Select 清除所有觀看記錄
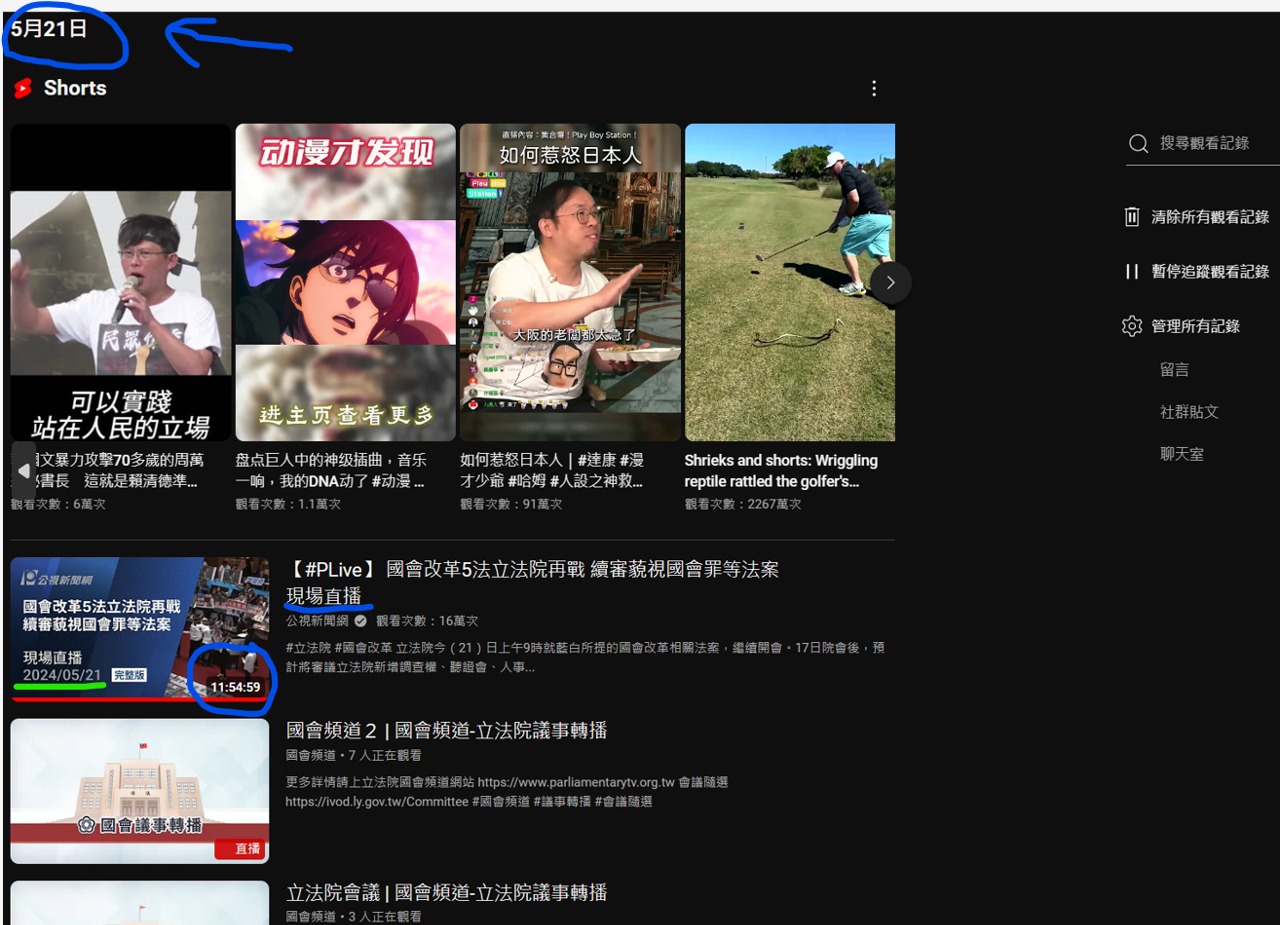The width and height of the screenshot is (1280, 925). [1210, 217]
